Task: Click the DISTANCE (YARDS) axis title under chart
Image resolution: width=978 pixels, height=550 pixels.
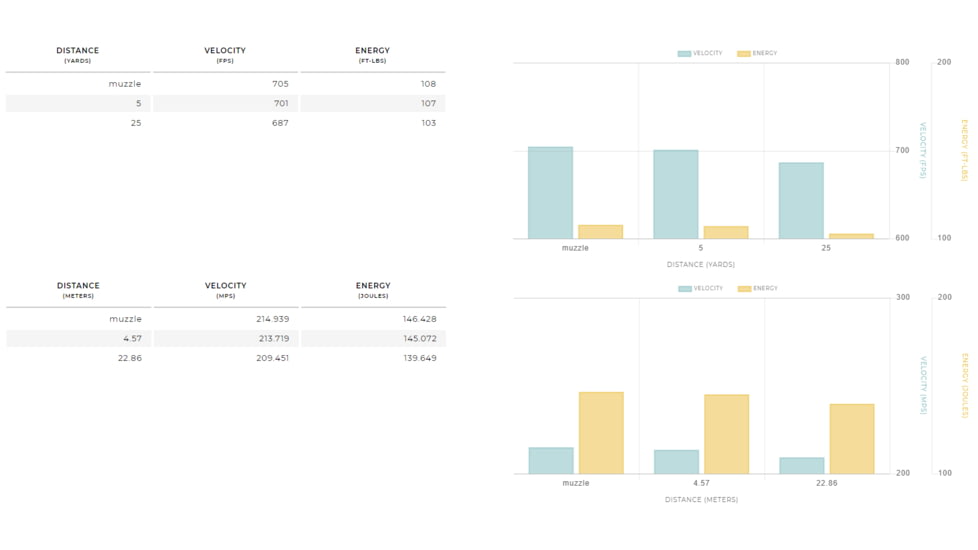Action: tap(700, 264)
